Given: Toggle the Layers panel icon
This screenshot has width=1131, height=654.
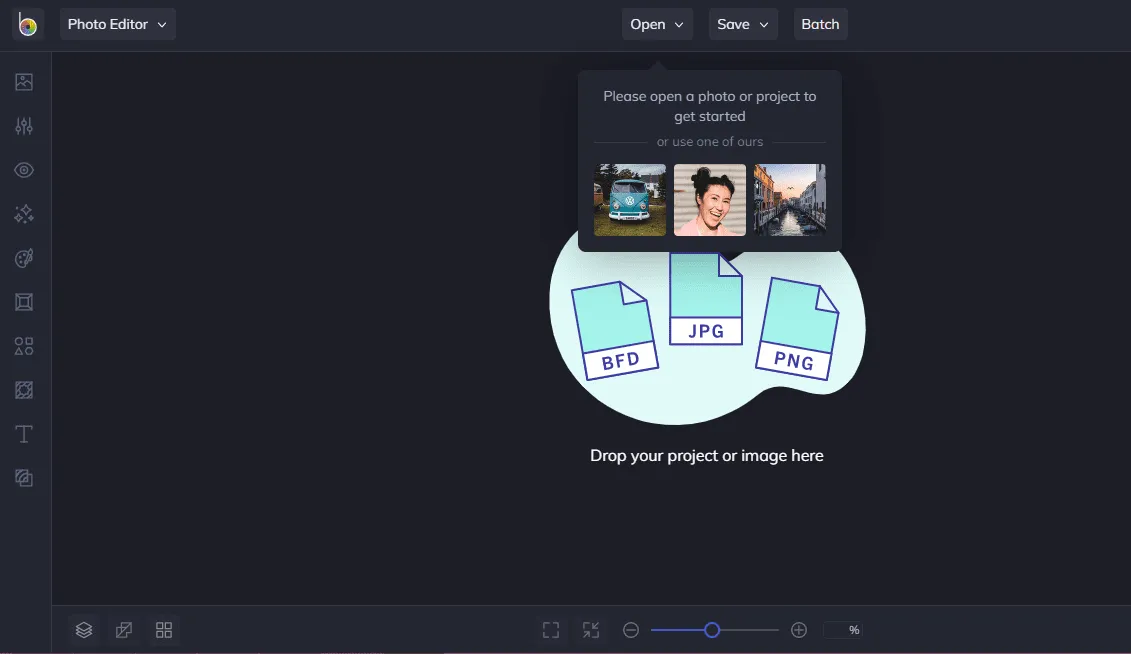Looking at the screenshot, I should click(x=84, y=630).
